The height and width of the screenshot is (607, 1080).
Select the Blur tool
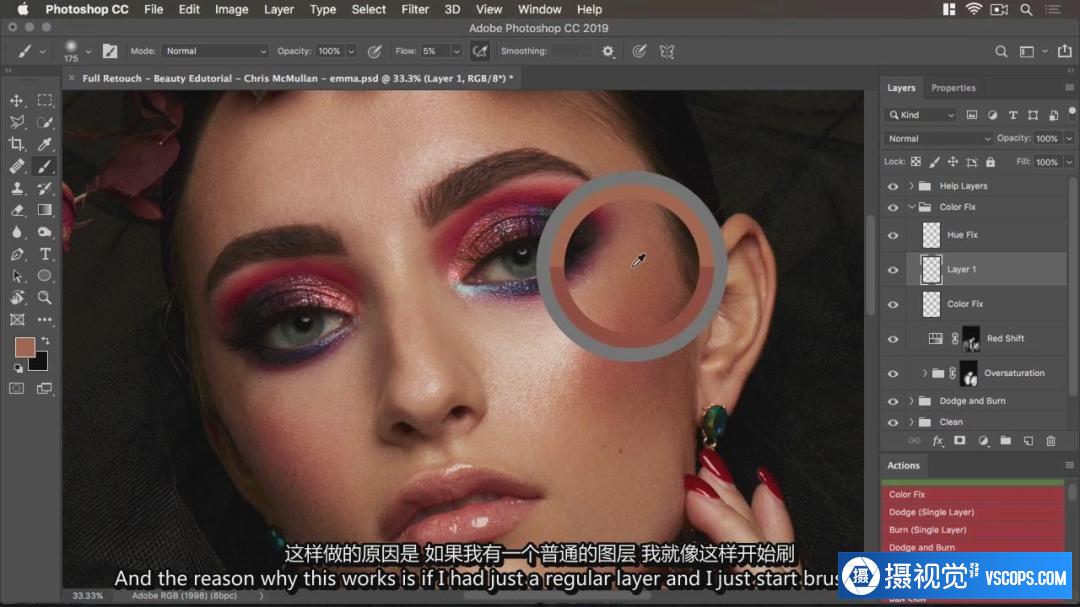(x=17, y=232)
